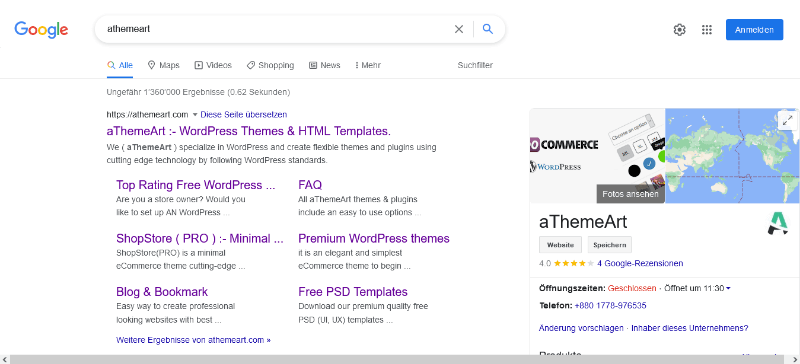Click Fotos ansehen on the photo
Image resolution: width=800 pixels, height=364 pixels.
(x=630, y=194)
